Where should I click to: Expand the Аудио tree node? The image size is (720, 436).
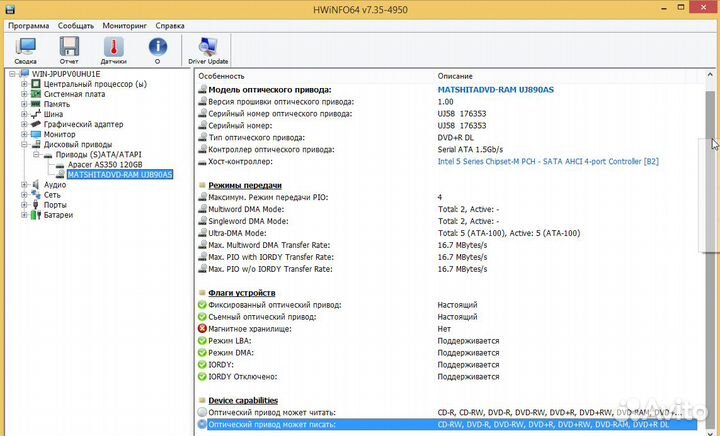(24, 184)
